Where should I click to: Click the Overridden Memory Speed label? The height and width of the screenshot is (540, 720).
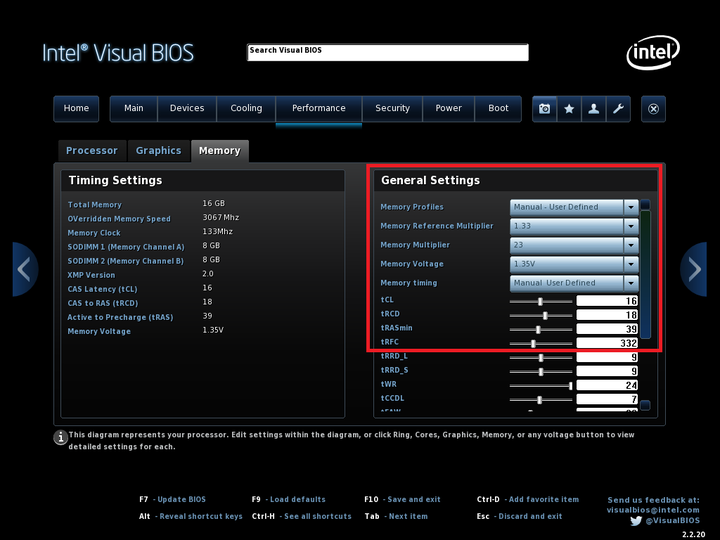[119, 219]
